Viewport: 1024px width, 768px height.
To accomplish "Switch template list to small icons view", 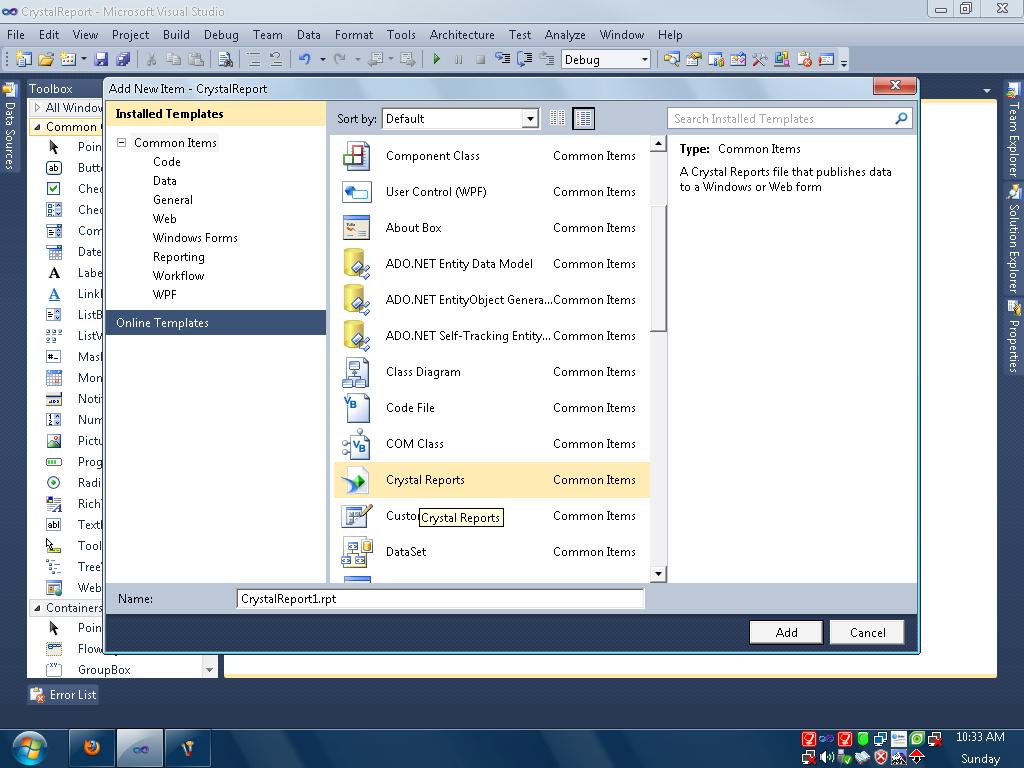I will click(557, 117).
